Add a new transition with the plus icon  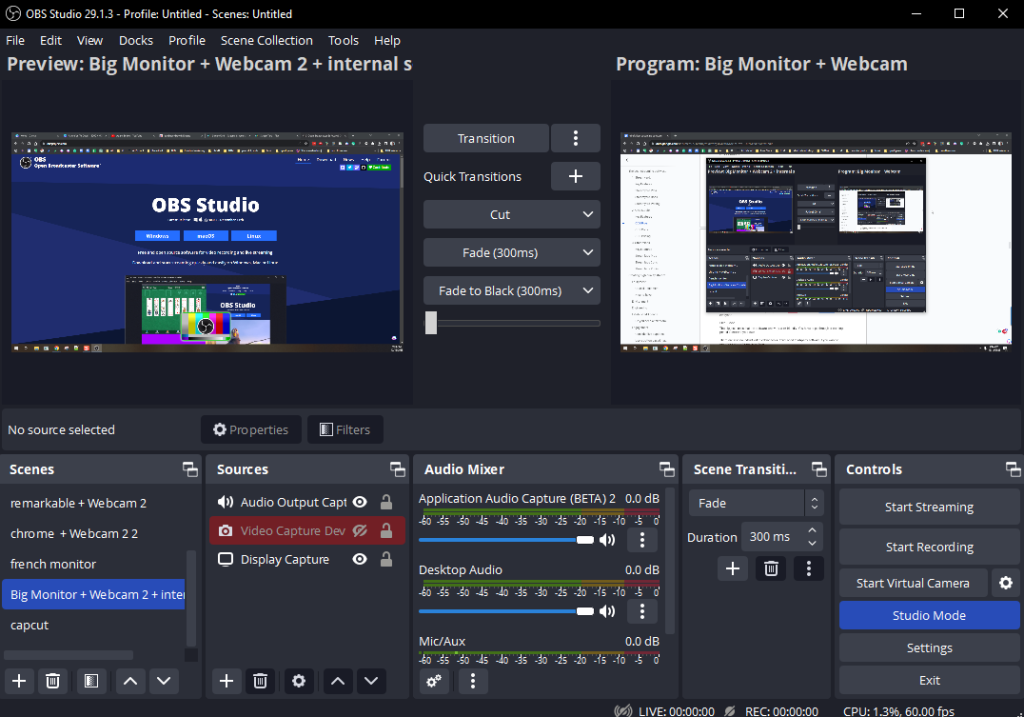(x=732, y=568)
